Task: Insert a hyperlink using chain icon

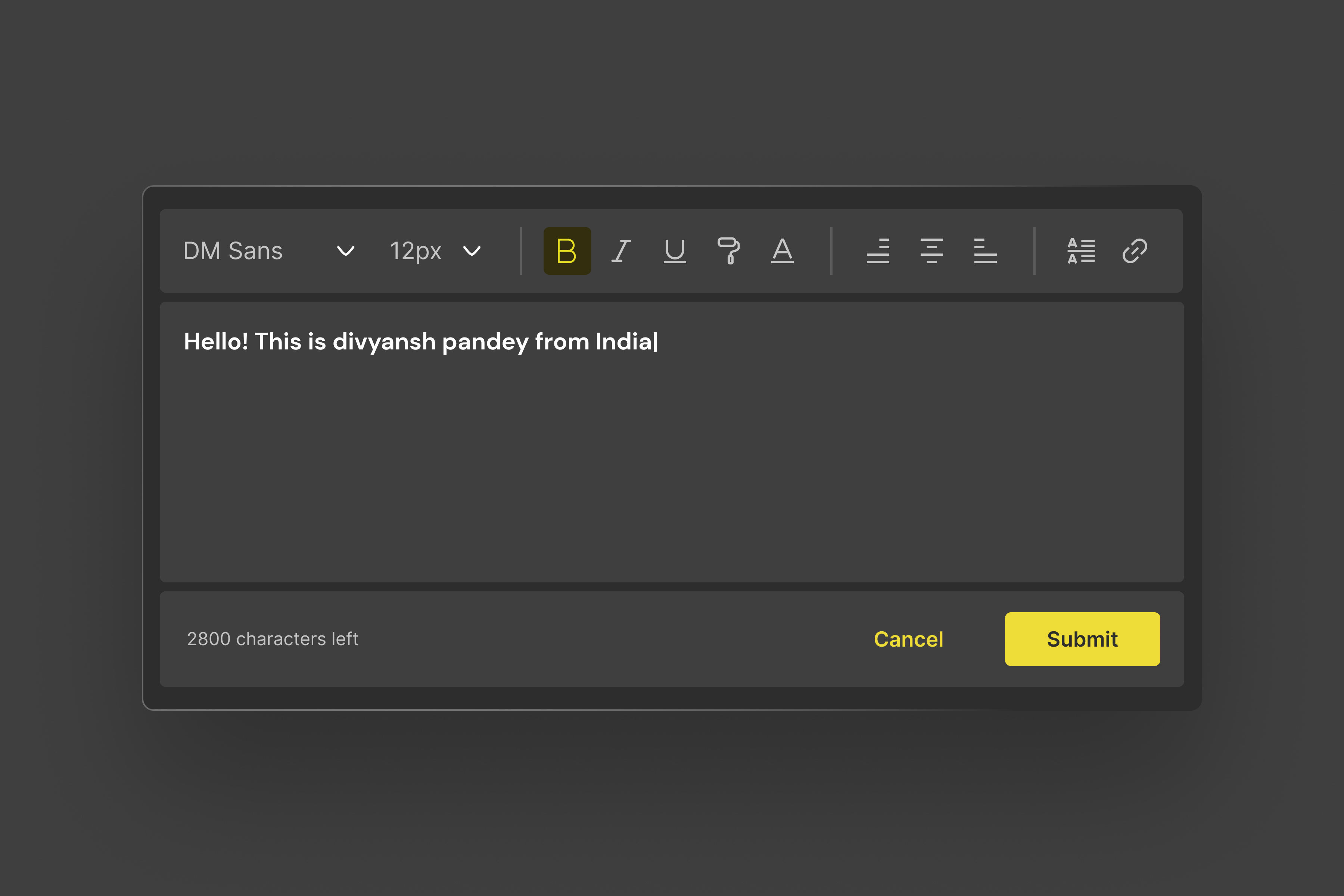Action: point(1135,251)
